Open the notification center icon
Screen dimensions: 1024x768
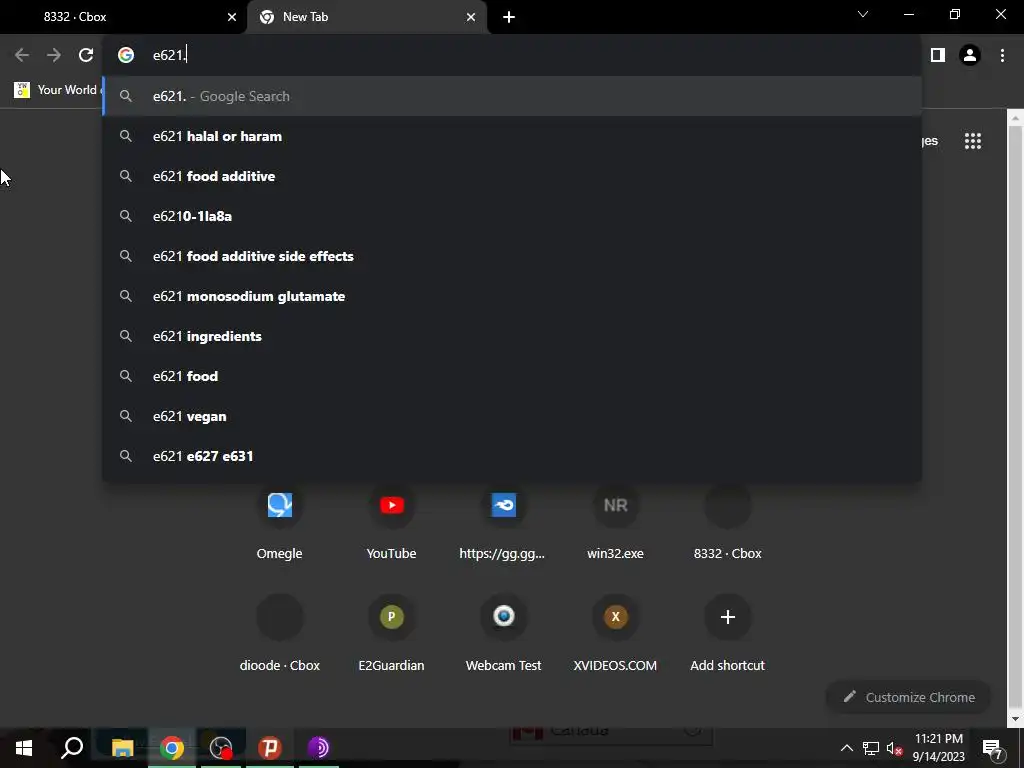pyautogui.click(x=993, y=748)
